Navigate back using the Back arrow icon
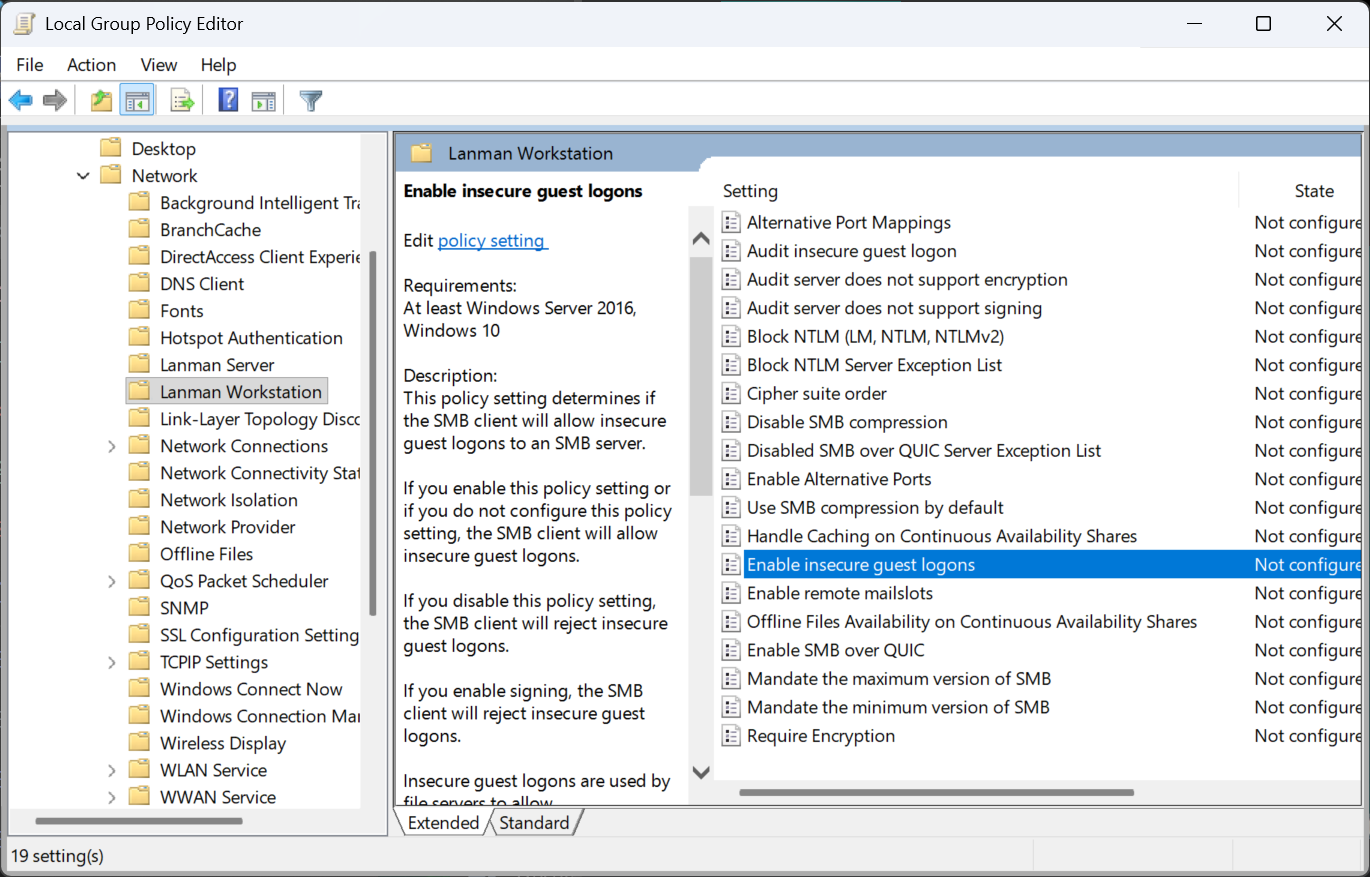 tap(21, 99)
